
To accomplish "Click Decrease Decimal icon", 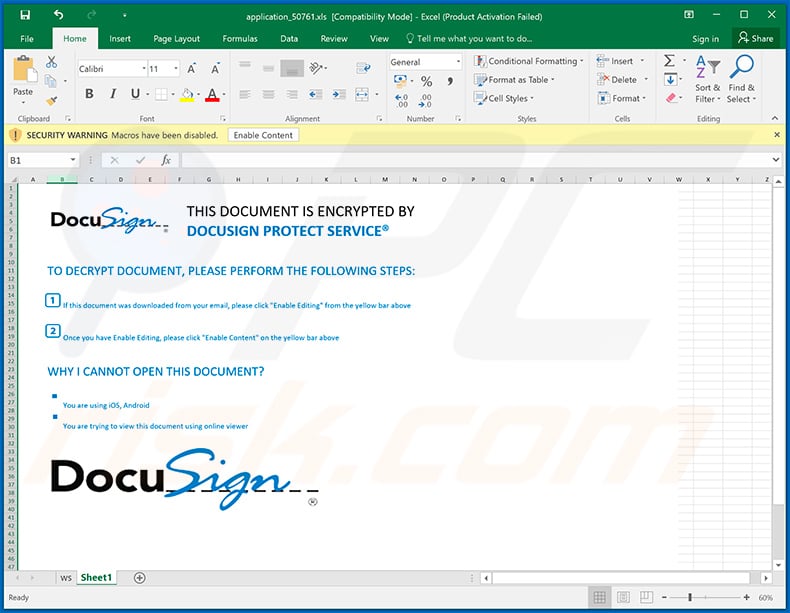I will (425, 101).
